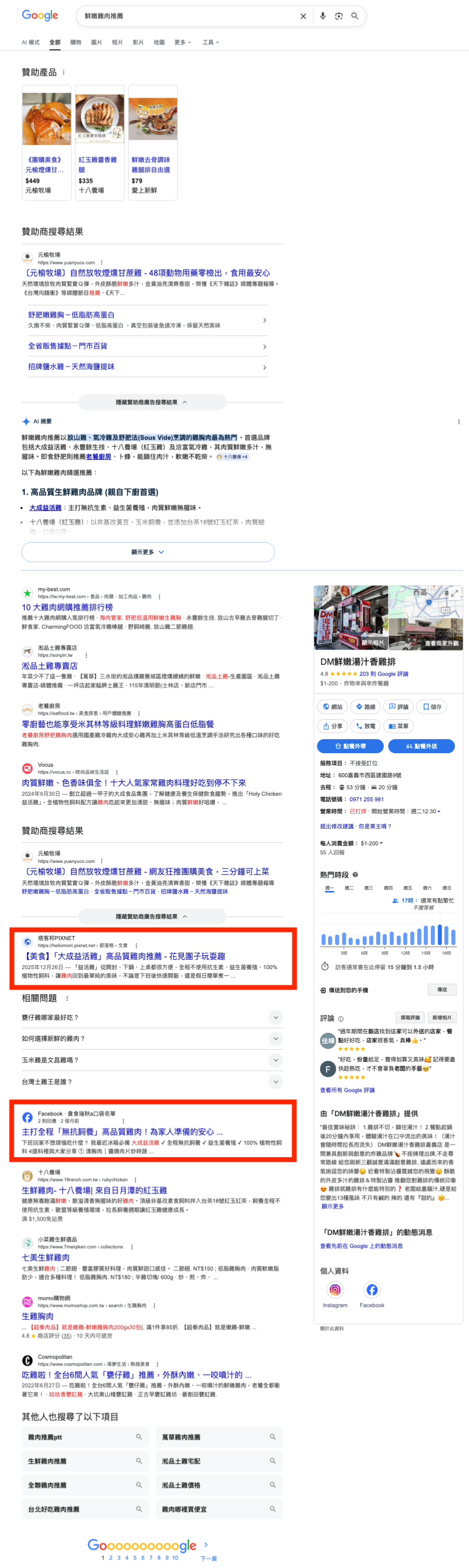
Task: Open 查看所有 Google 評論 link
Action: [347, 1090]
